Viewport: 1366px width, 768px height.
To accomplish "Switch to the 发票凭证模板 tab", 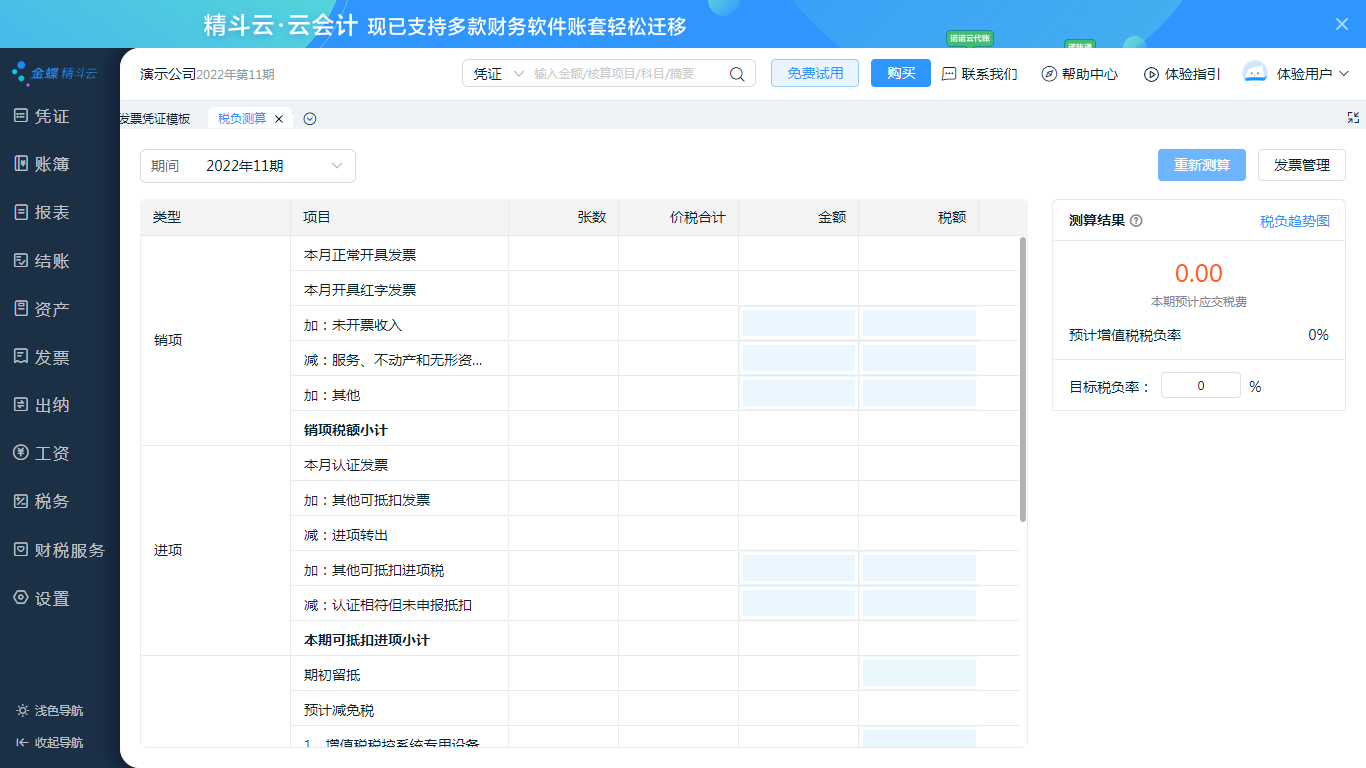I will click(x=155, y=119).
